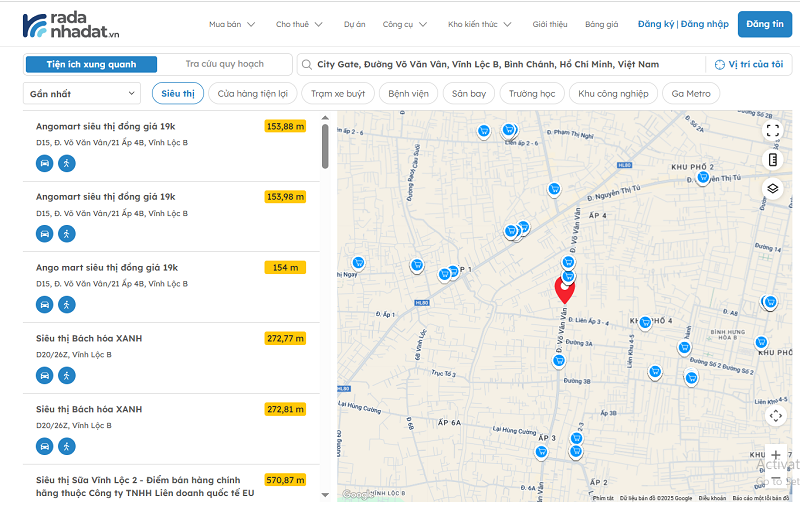Viewport: 800px width, 516px height.
Task: Click Vị trí của tôi button
Action: click(749, 65)
